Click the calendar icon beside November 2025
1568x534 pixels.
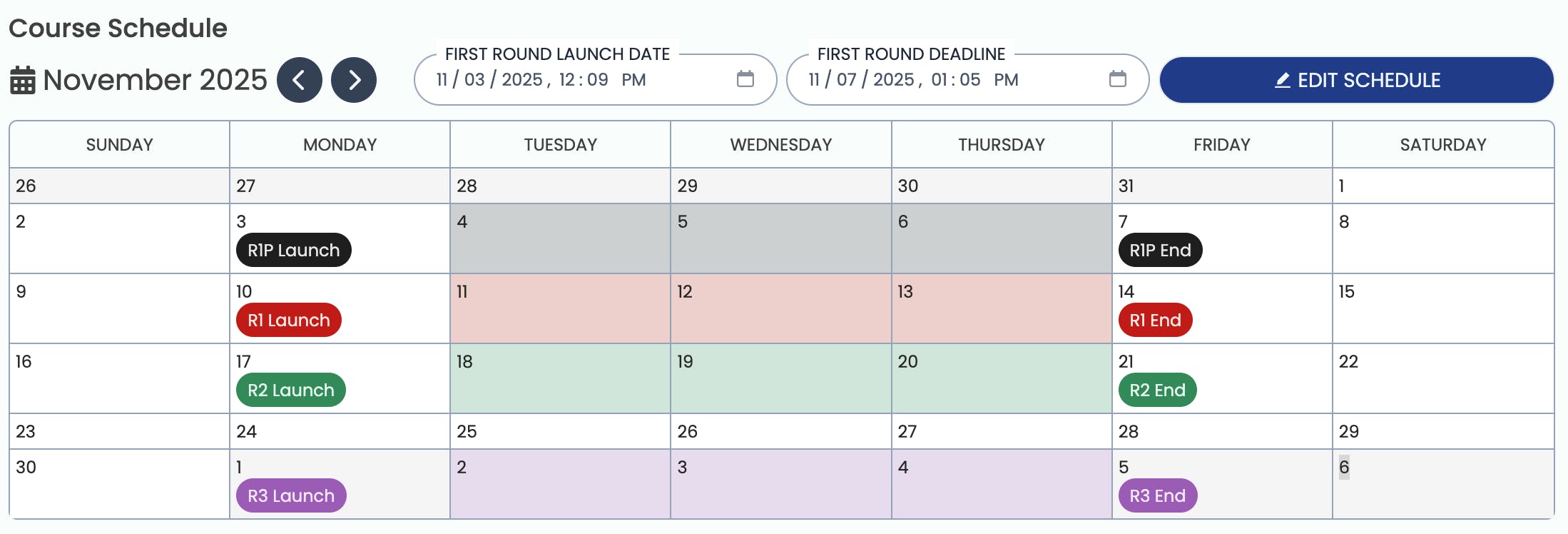pos(24,80)
